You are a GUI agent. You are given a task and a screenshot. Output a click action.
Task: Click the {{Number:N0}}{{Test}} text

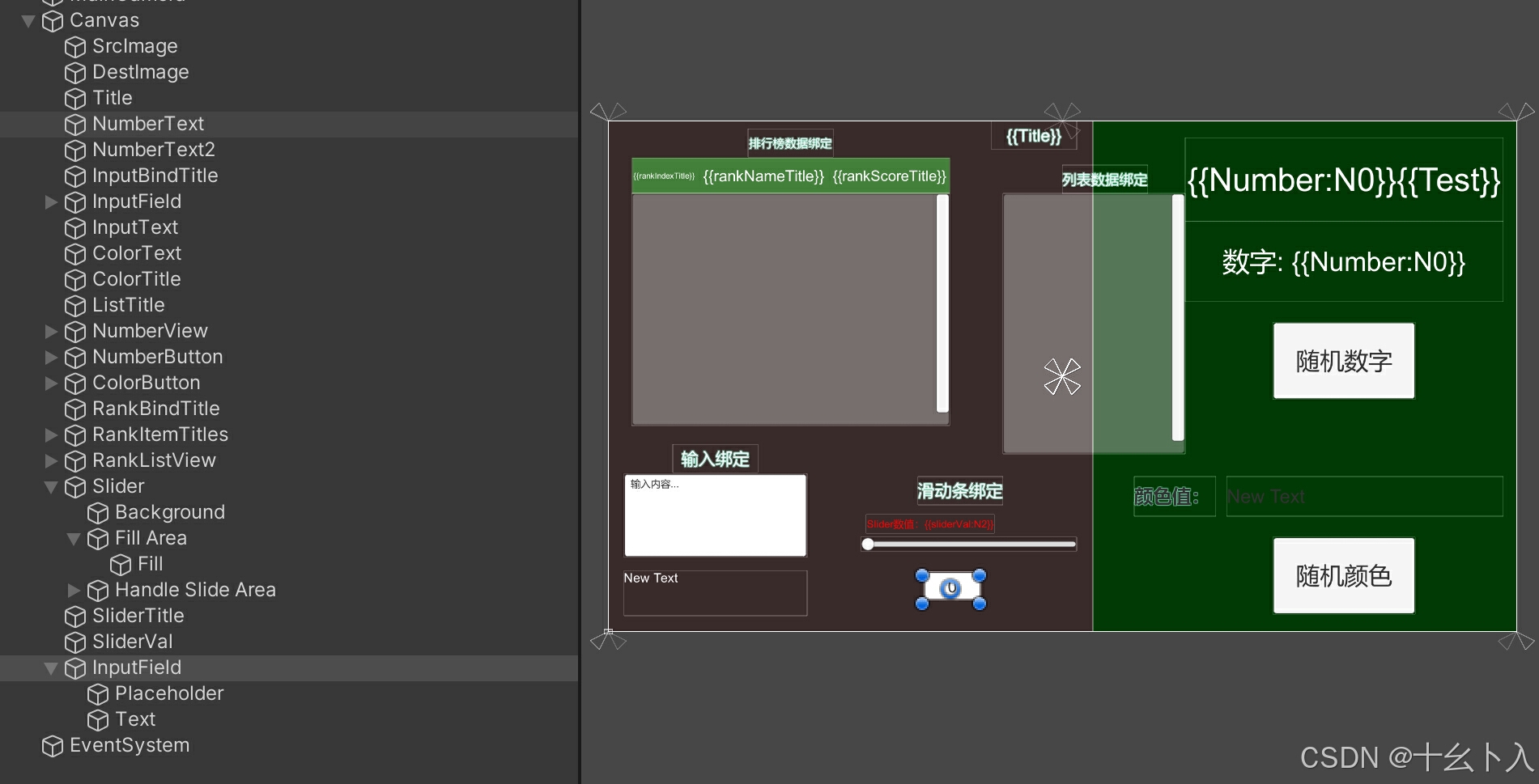coord(1344,180)
